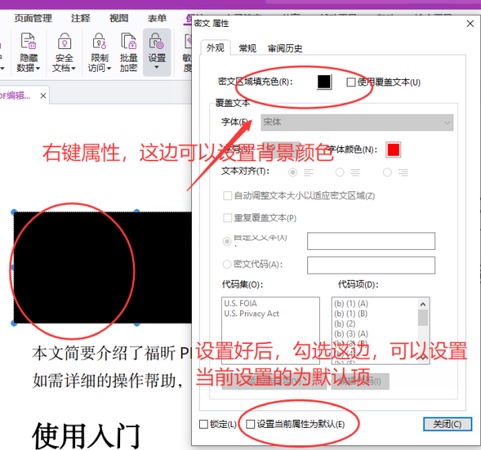Select U.S. Privacy Act in 代码集 list

point(251,314)
